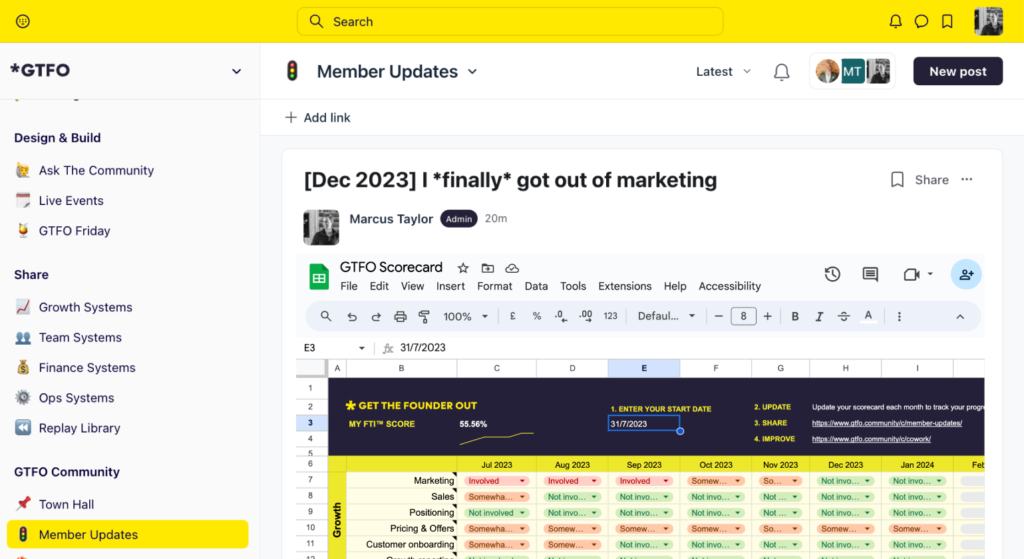The height and width of the screenshot is (559, 1024).
Task: Bookmark the Dec 2023 post
Action: [x=897, y=180]
